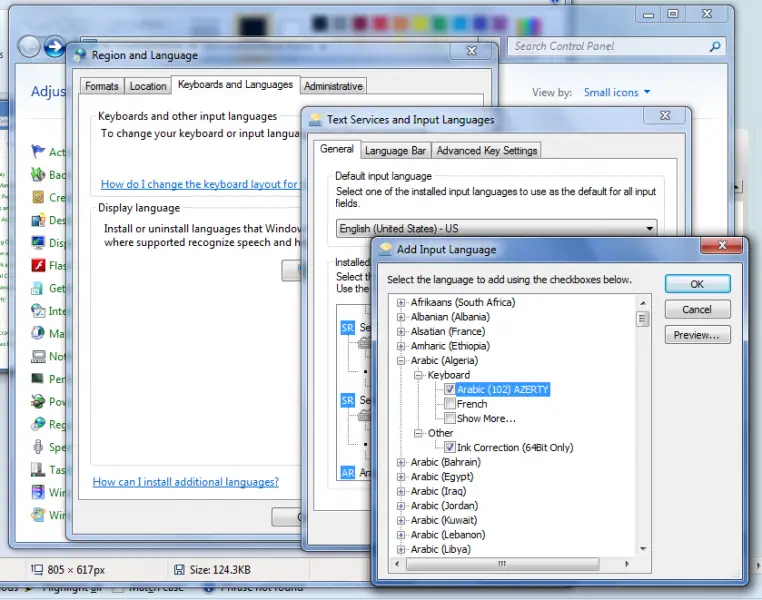This screenshot has height=600, width=762.
Task: Select the General tab in Text Services
Action: (x=336, y=149)
